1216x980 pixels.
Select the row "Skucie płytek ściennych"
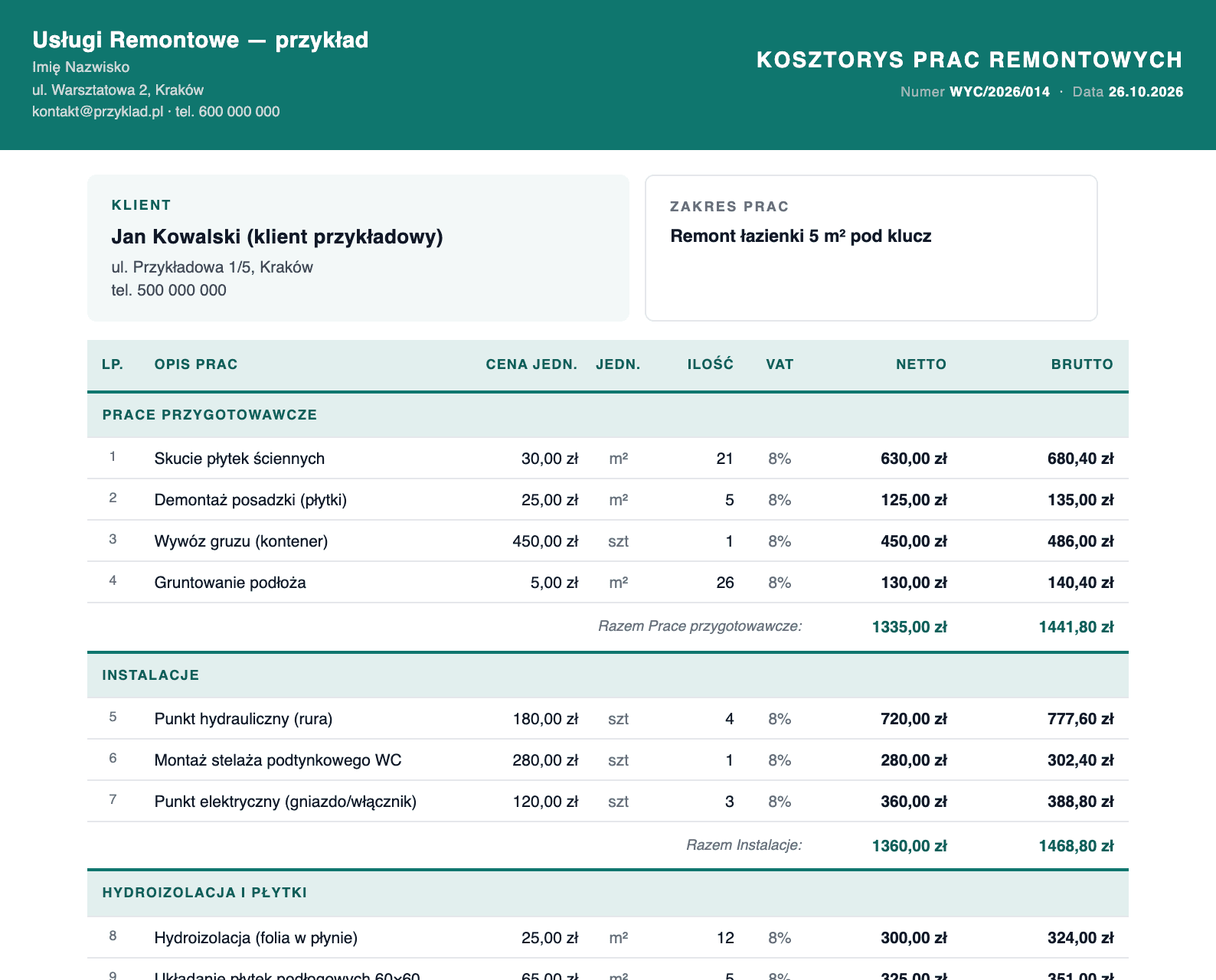[608, 459]
